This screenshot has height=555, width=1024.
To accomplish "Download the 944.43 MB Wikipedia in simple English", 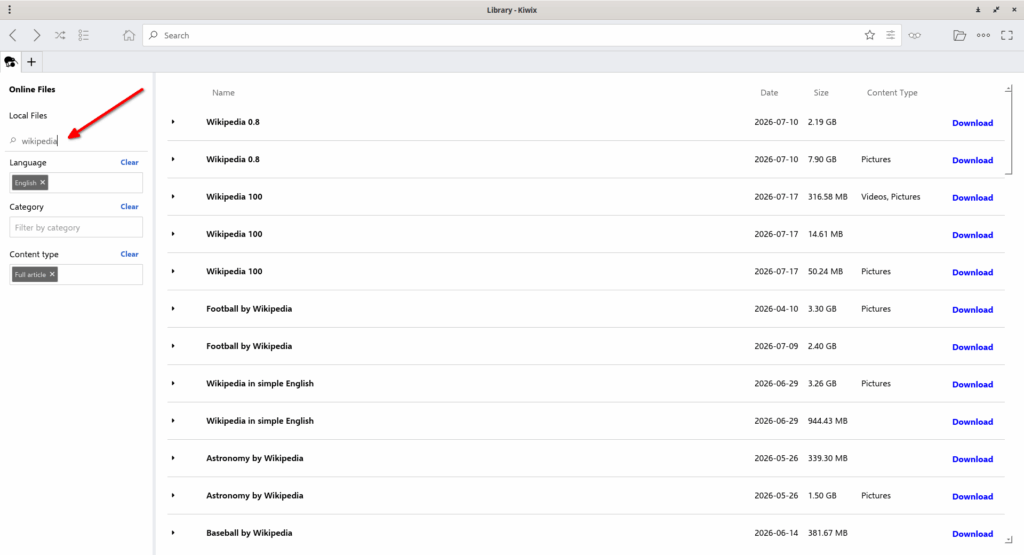I will pos(972,422).
